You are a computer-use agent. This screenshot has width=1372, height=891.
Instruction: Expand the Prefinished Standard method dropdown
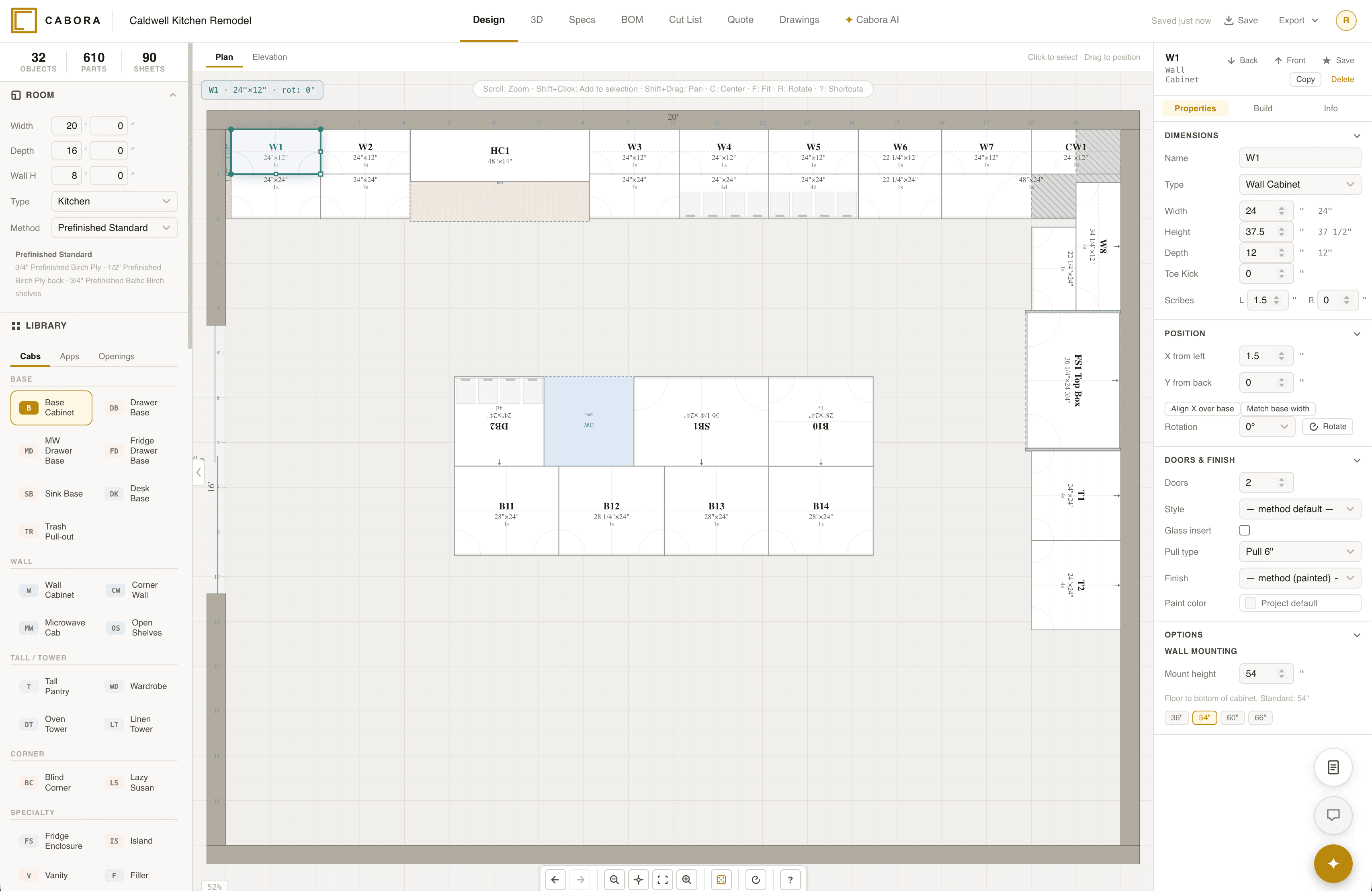click(x=114, y=228)
